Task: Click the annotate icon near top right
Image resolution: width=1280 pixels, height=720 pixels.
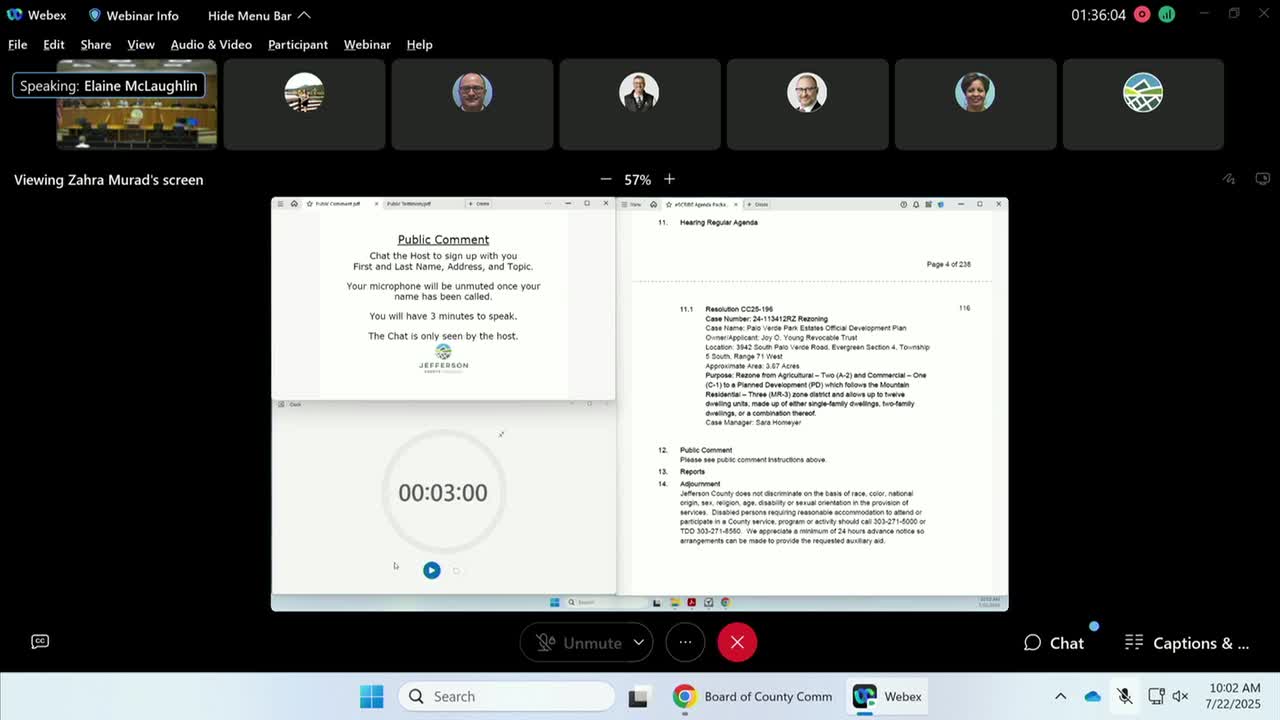Action: click(x=1229, y=179)
